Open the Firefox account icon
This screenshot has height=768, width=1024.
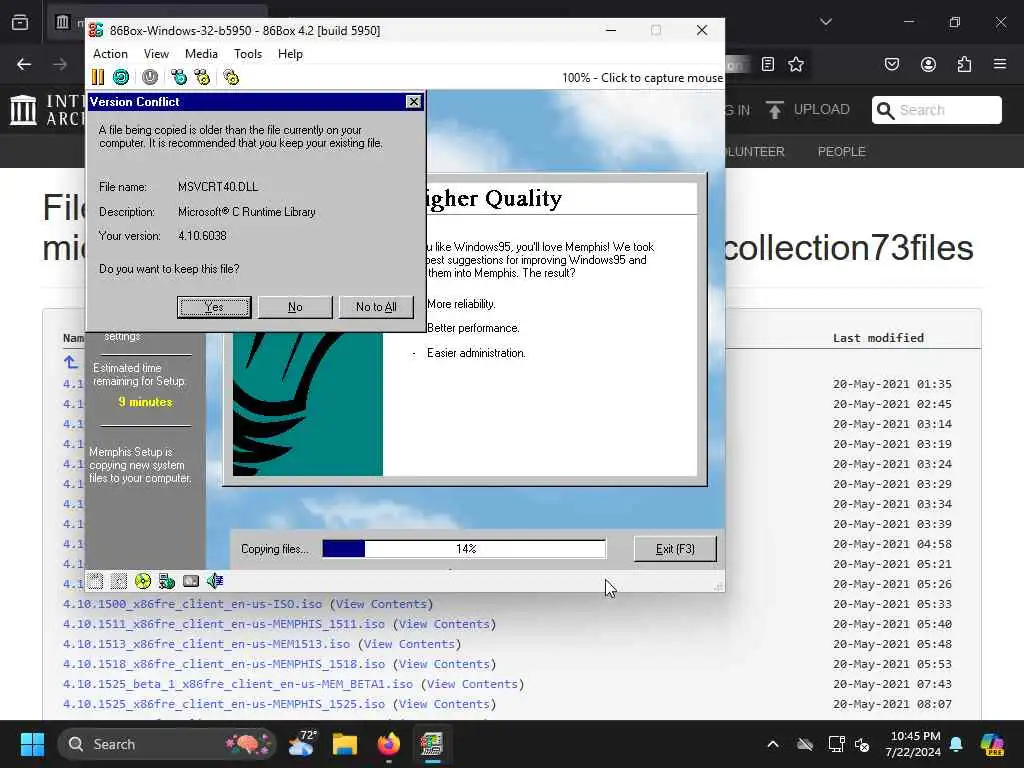(928, 64)
